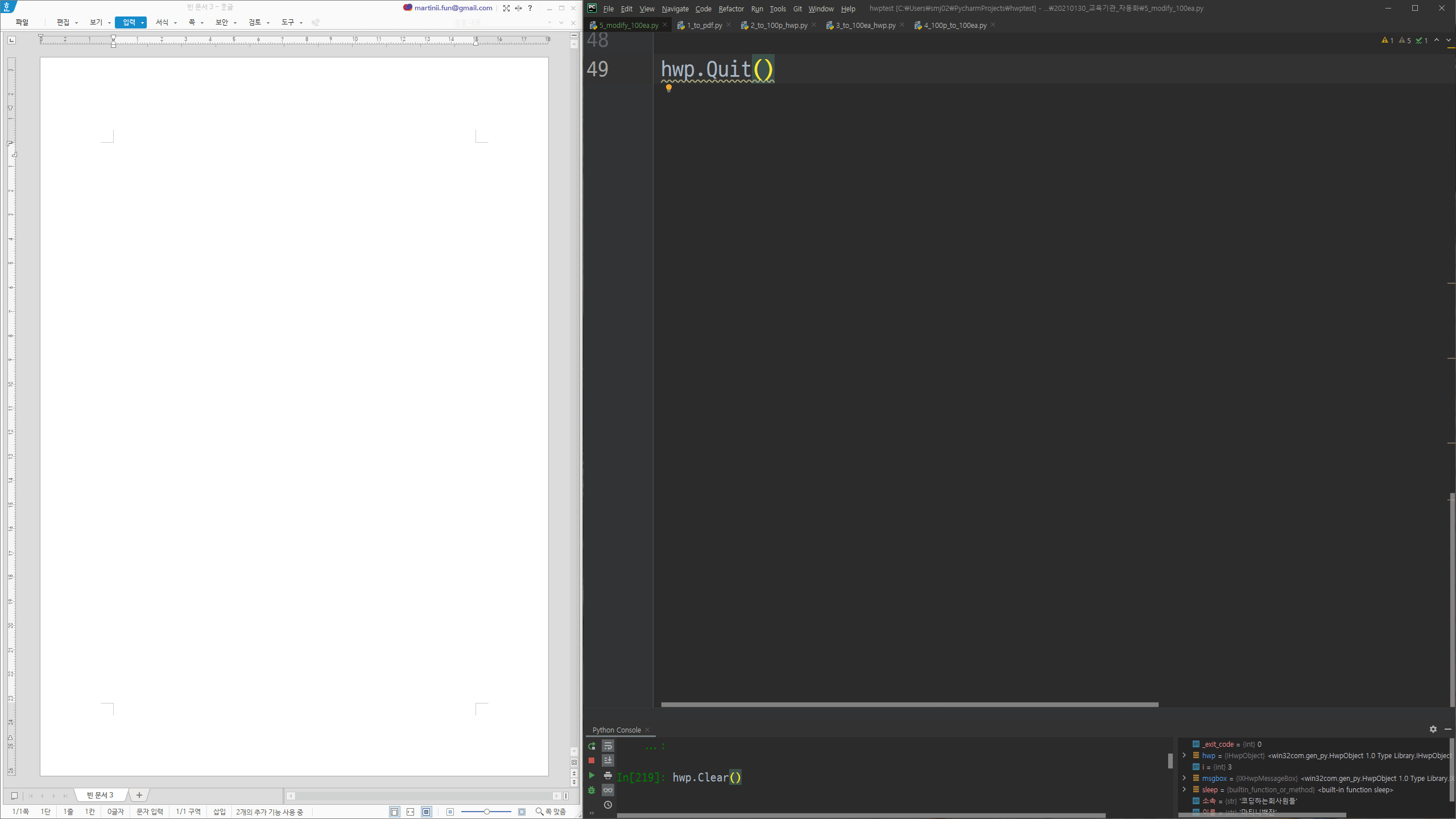Toggle soft-wrap in the Python console
The height and width of the screenshot is (819, 1456).
[x=607, y=746]
